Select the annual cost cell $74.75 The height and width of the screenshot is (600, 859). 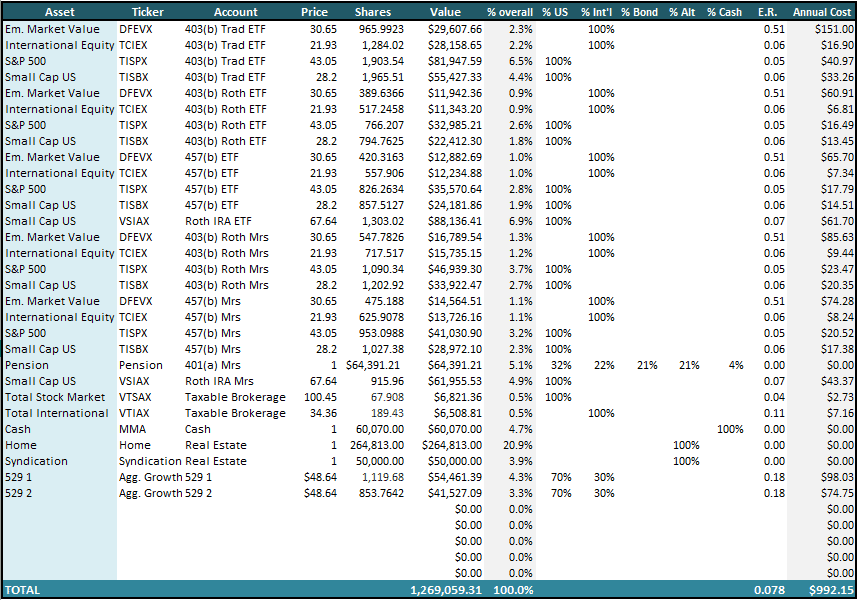837,493
